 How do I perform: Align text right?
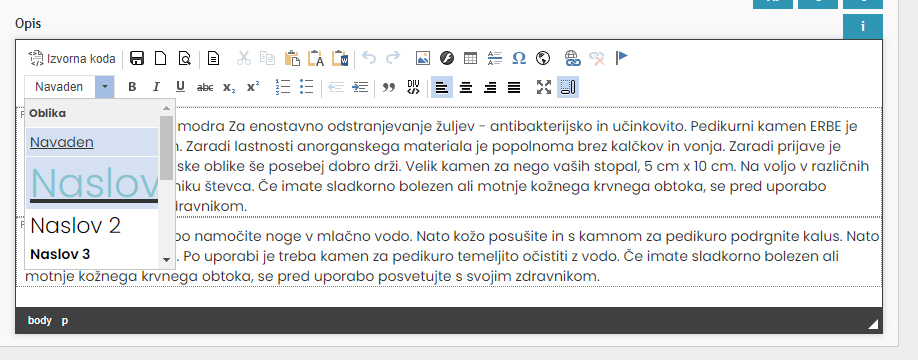pos(490,87)
